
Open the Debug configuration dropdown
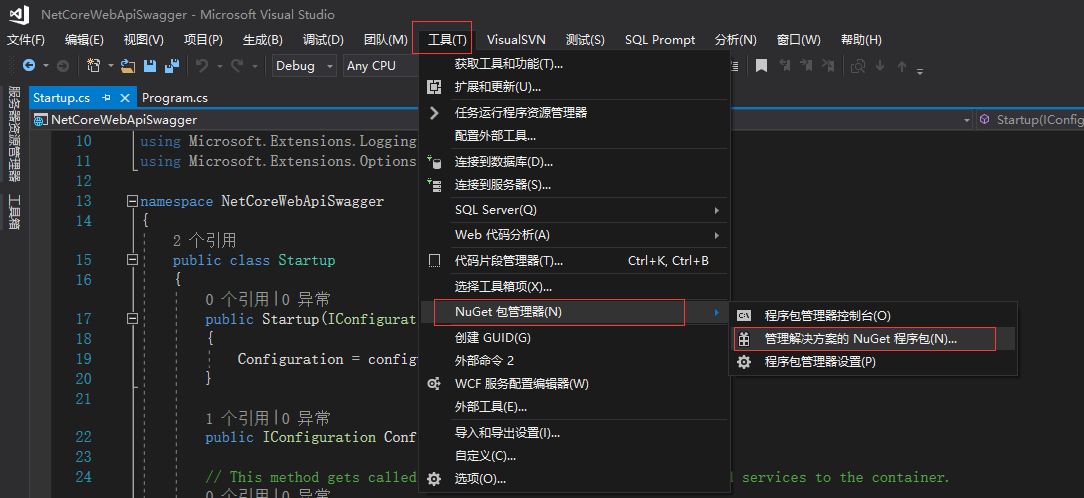(304, 66)
